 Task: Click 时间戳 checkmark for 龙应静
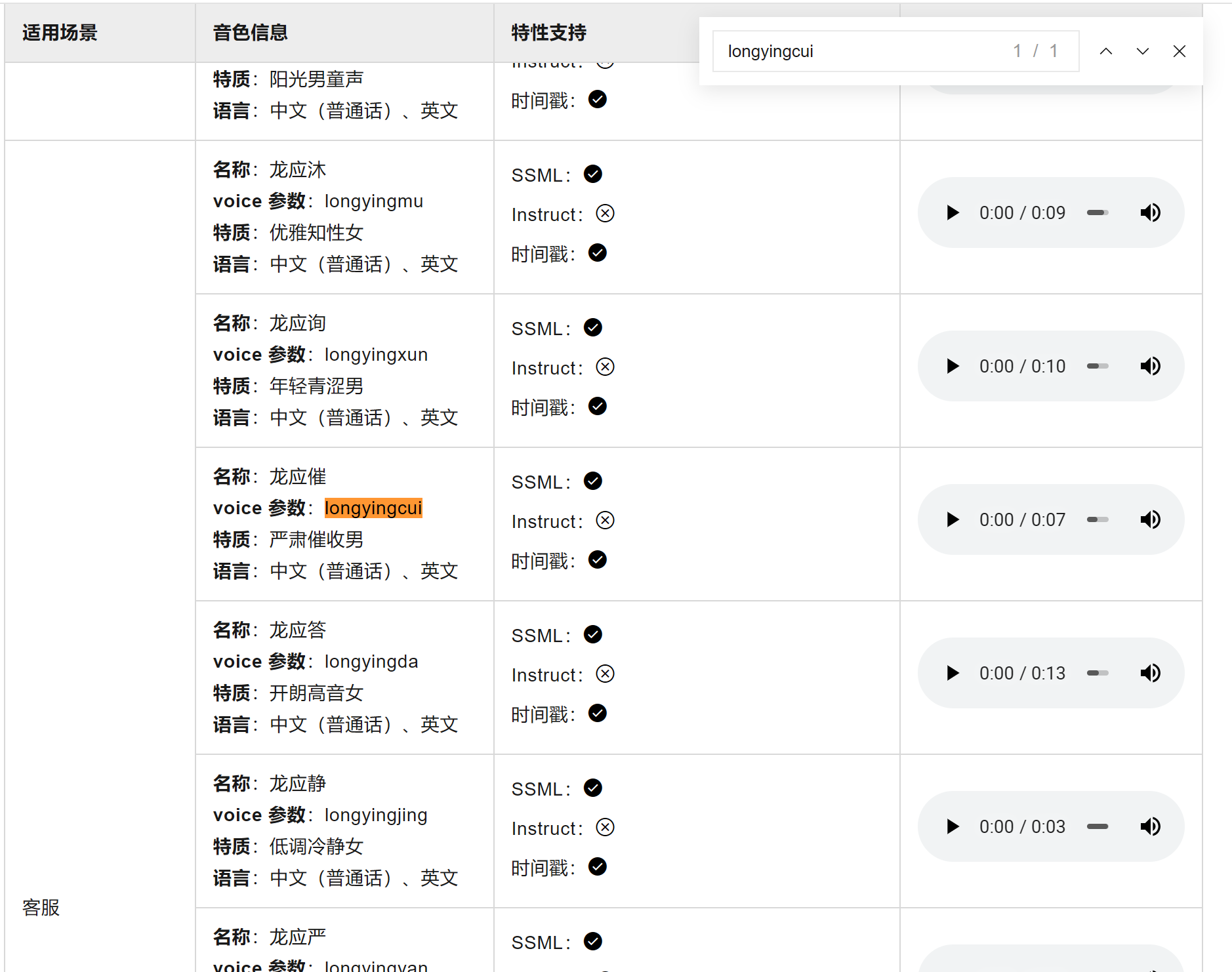pos(598,866)
